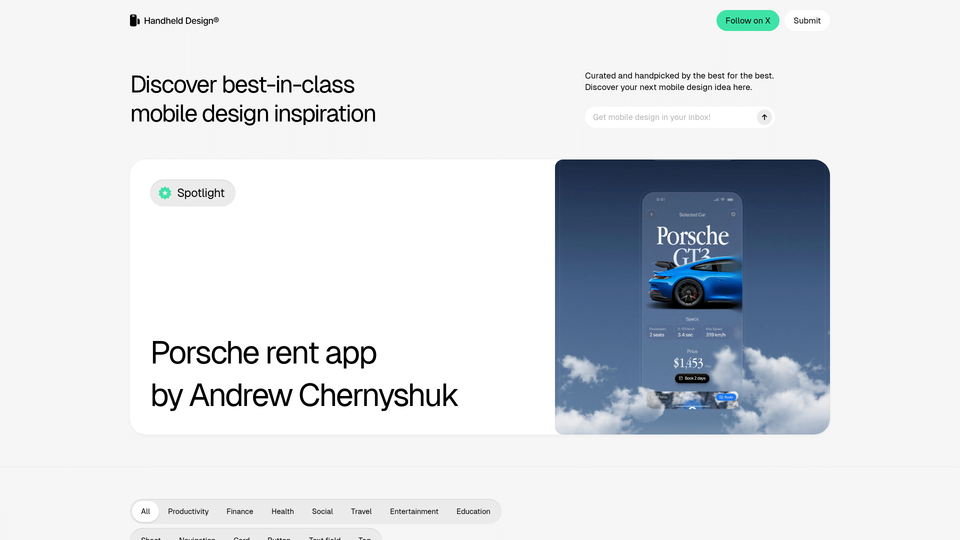Click the 'Discover best-in-class' headline
The width and height of the screenshot is (960, 540).
click(x=253, y=99)
